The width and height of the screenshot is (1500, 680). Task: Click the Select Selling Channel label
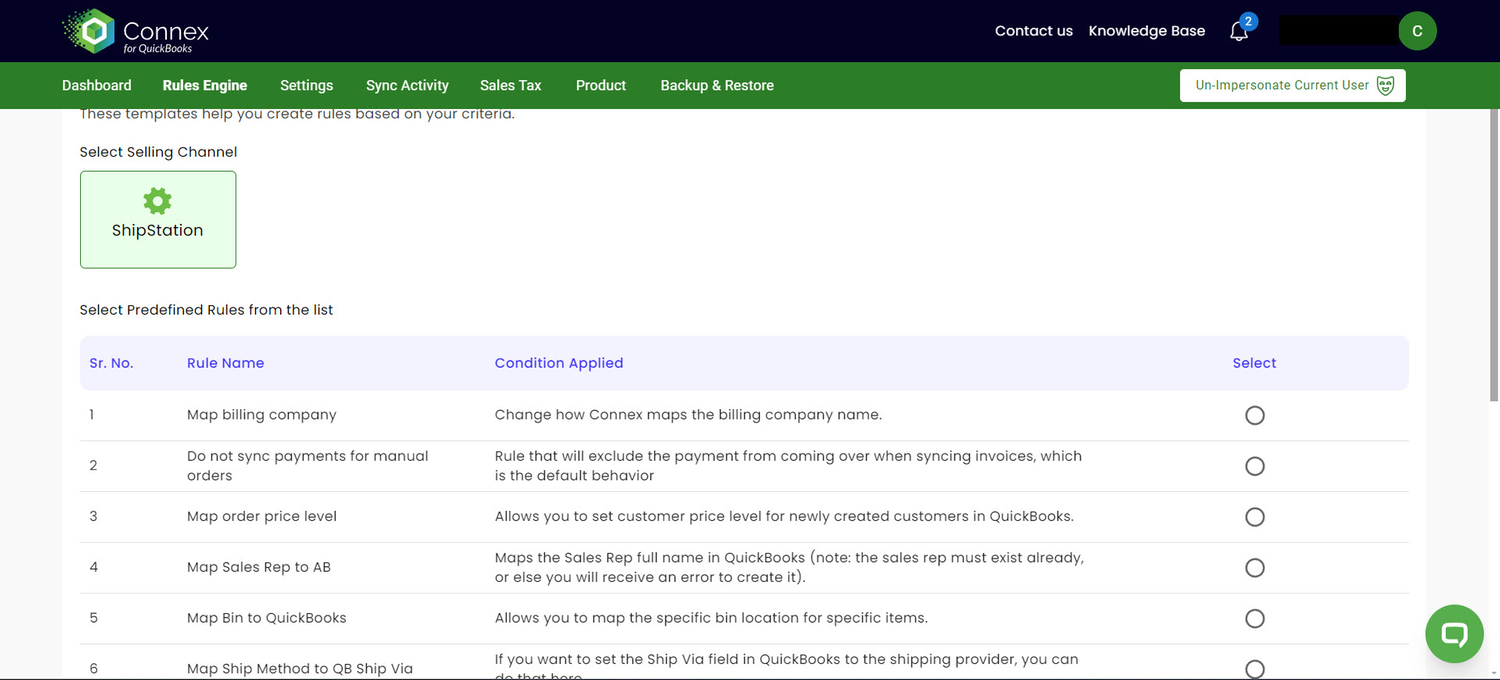[159, 152]
